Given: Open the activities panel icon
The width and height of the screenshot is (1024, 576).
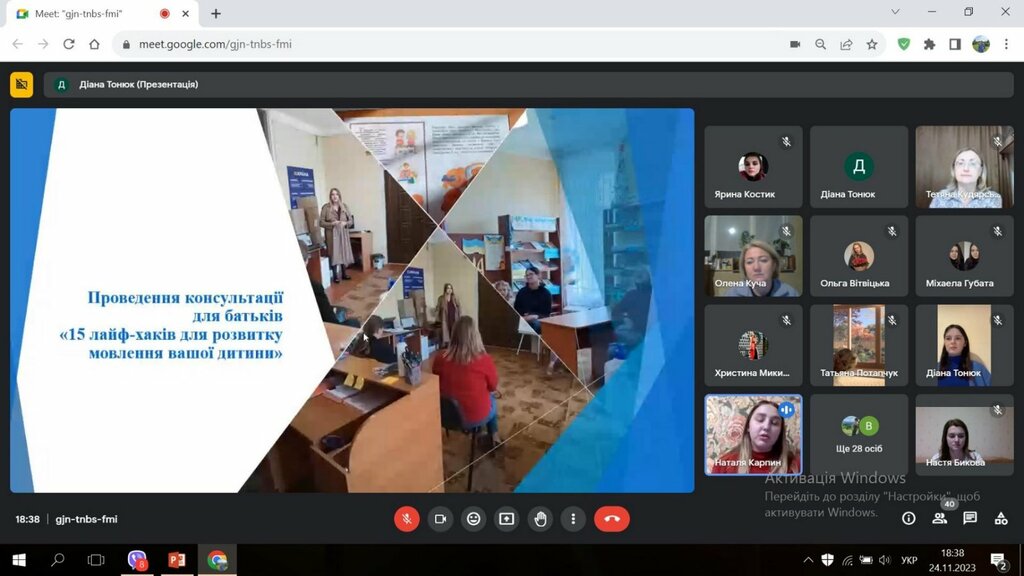Looking at the screenshot, I should [x=1001, y=518].
